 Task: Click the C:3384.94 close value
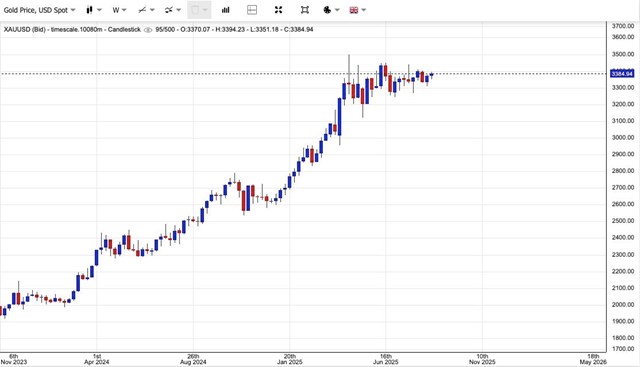pos(298,29)
